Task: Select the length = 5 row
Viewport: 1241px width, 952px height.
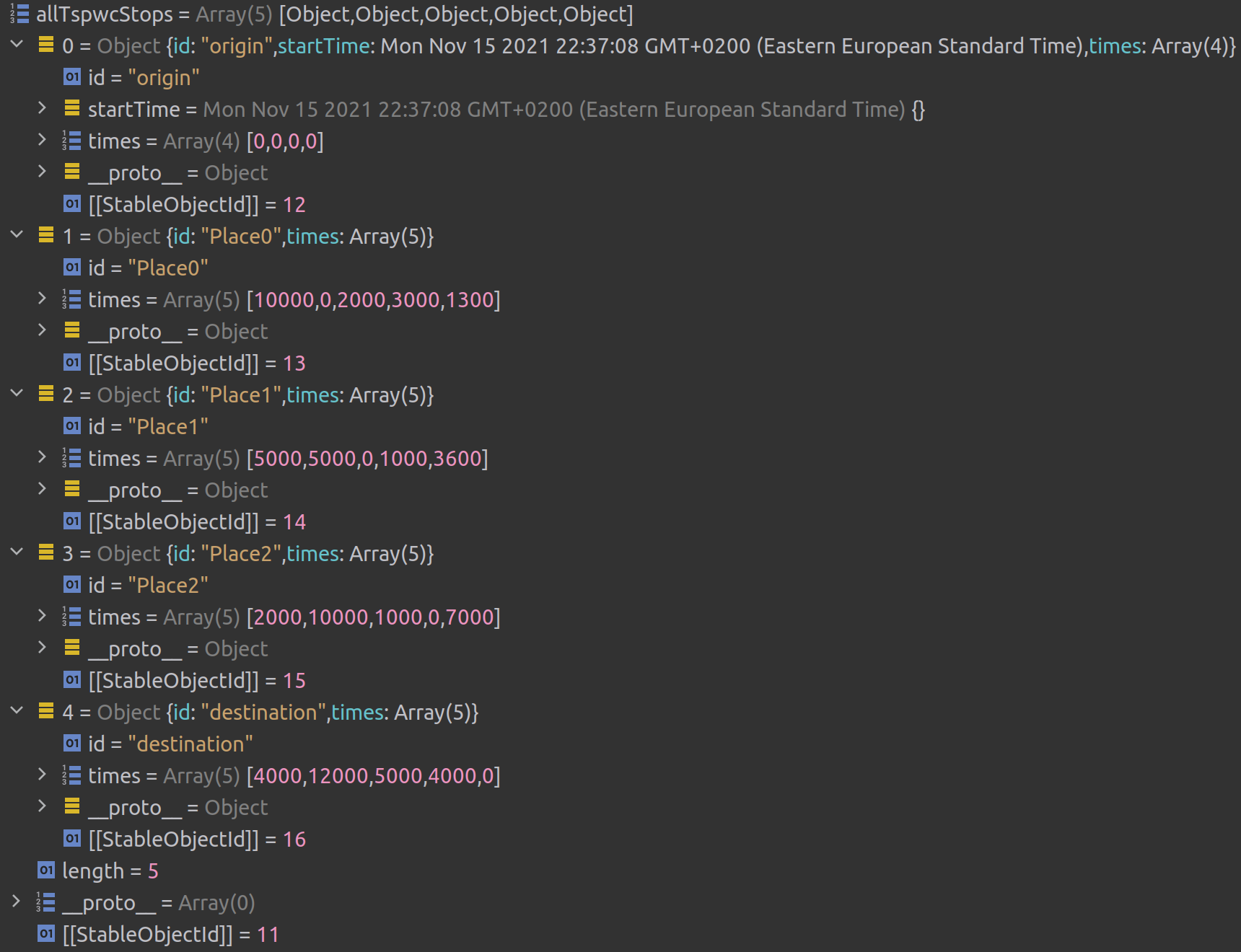Action: [620, 871]
